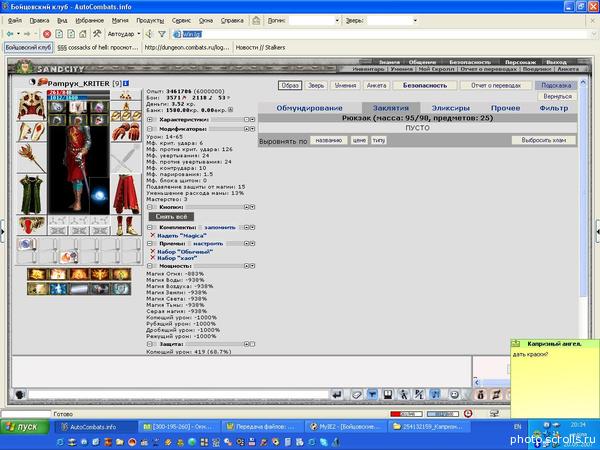This screenshot has width=600, height=450.
Task: Click the address bar input field
Action: click(x=381, y=34)
